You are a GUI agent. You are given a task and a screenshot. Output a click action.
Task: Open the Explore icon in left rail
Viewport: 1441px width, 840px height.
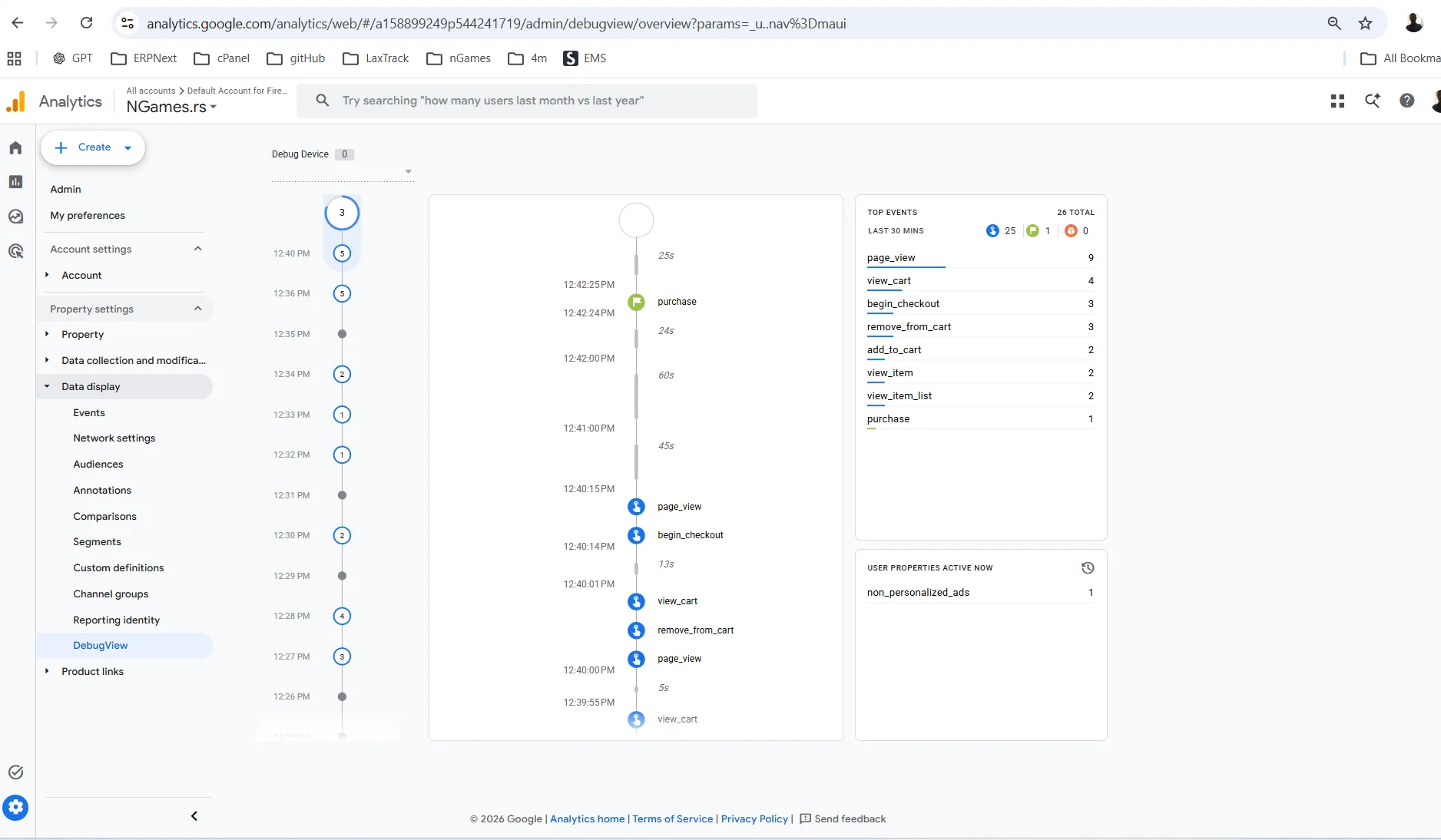click(15, 217)
